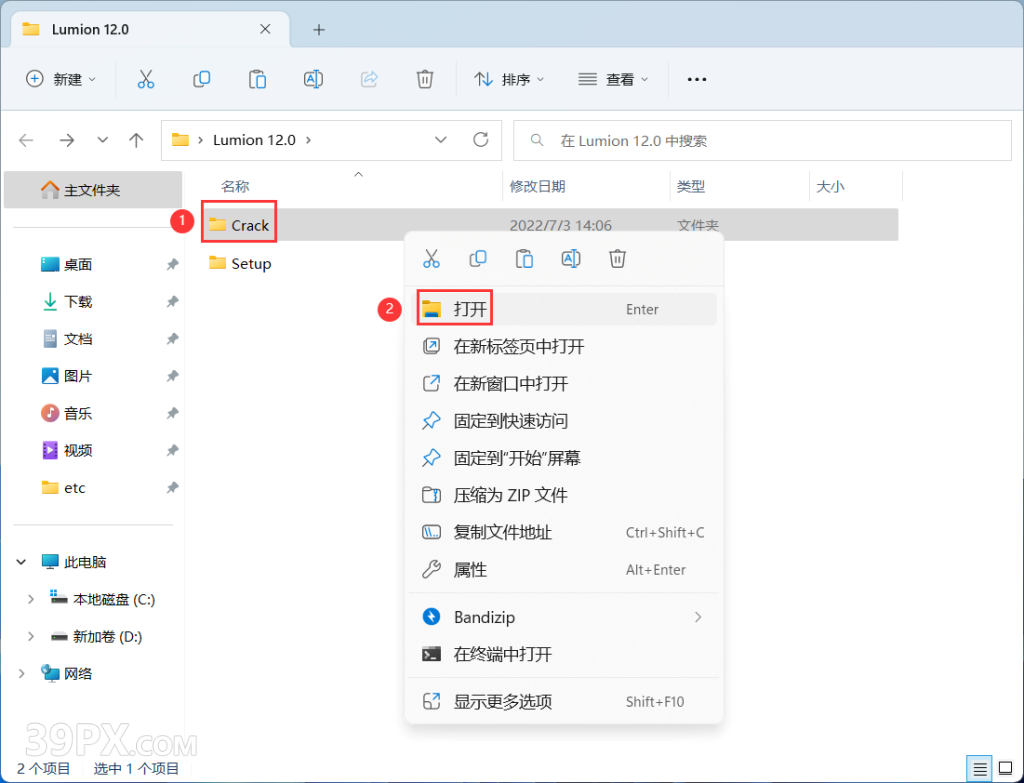Click the Share icon in the toolbar

(369, 79)
